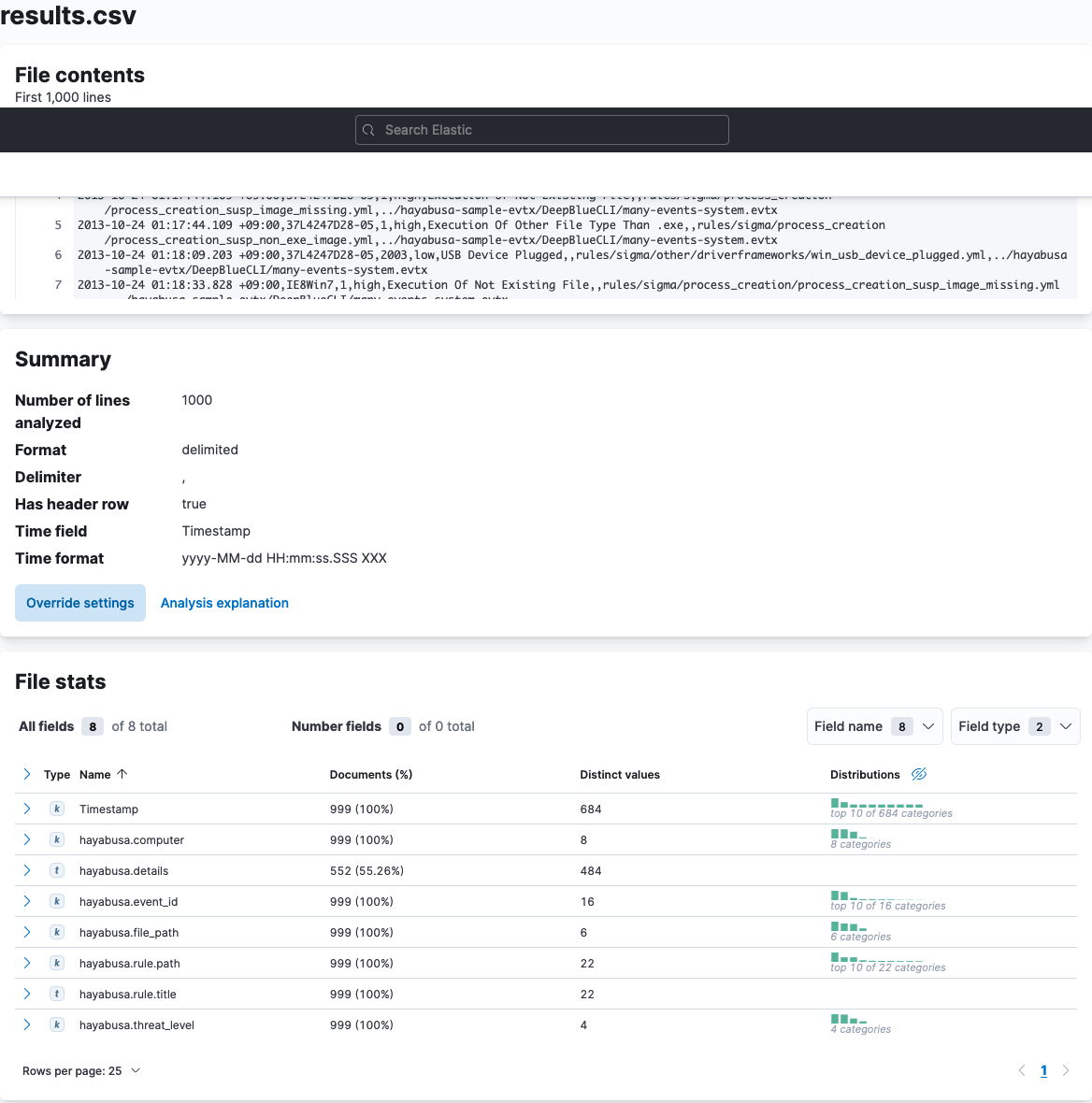The image size is (1092, 1103).
Task: Click the Name sort arrow icon
Action: point(122,775)
